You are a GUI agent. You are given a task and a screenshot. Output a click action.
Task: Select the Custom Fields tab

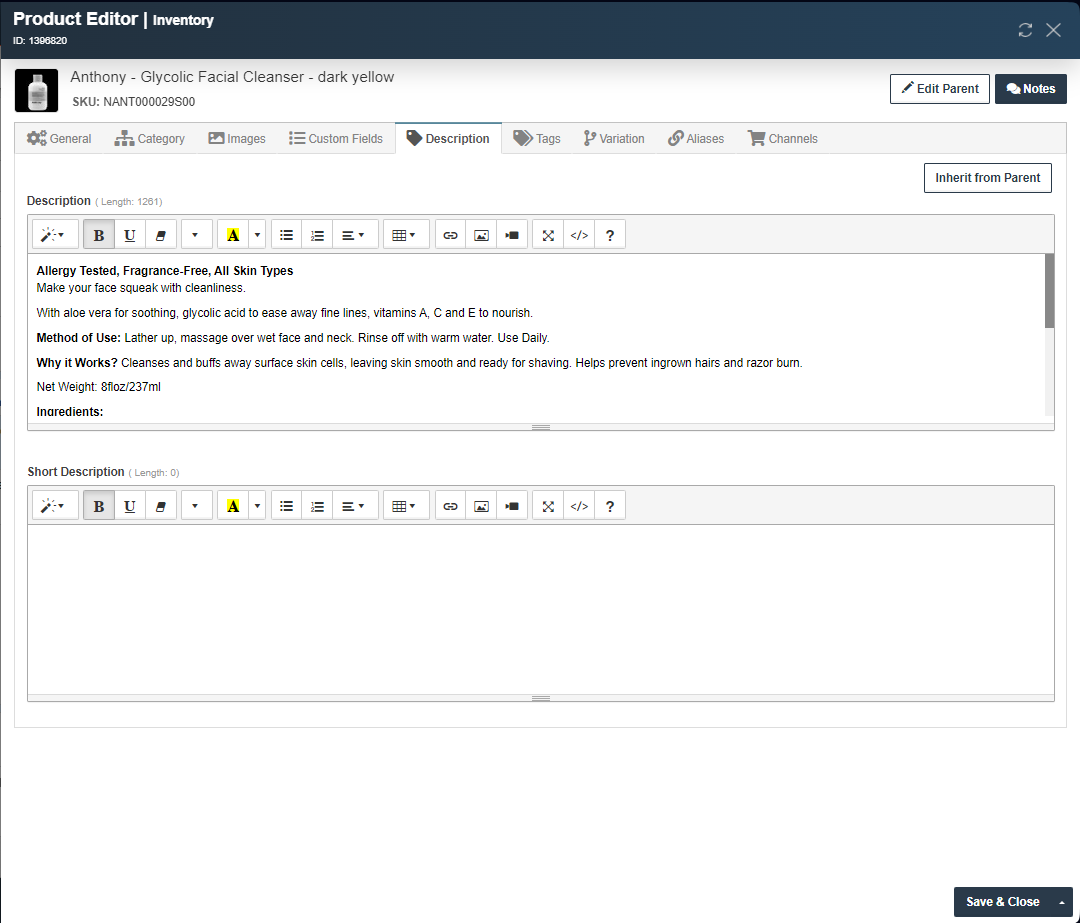point(336,138)
